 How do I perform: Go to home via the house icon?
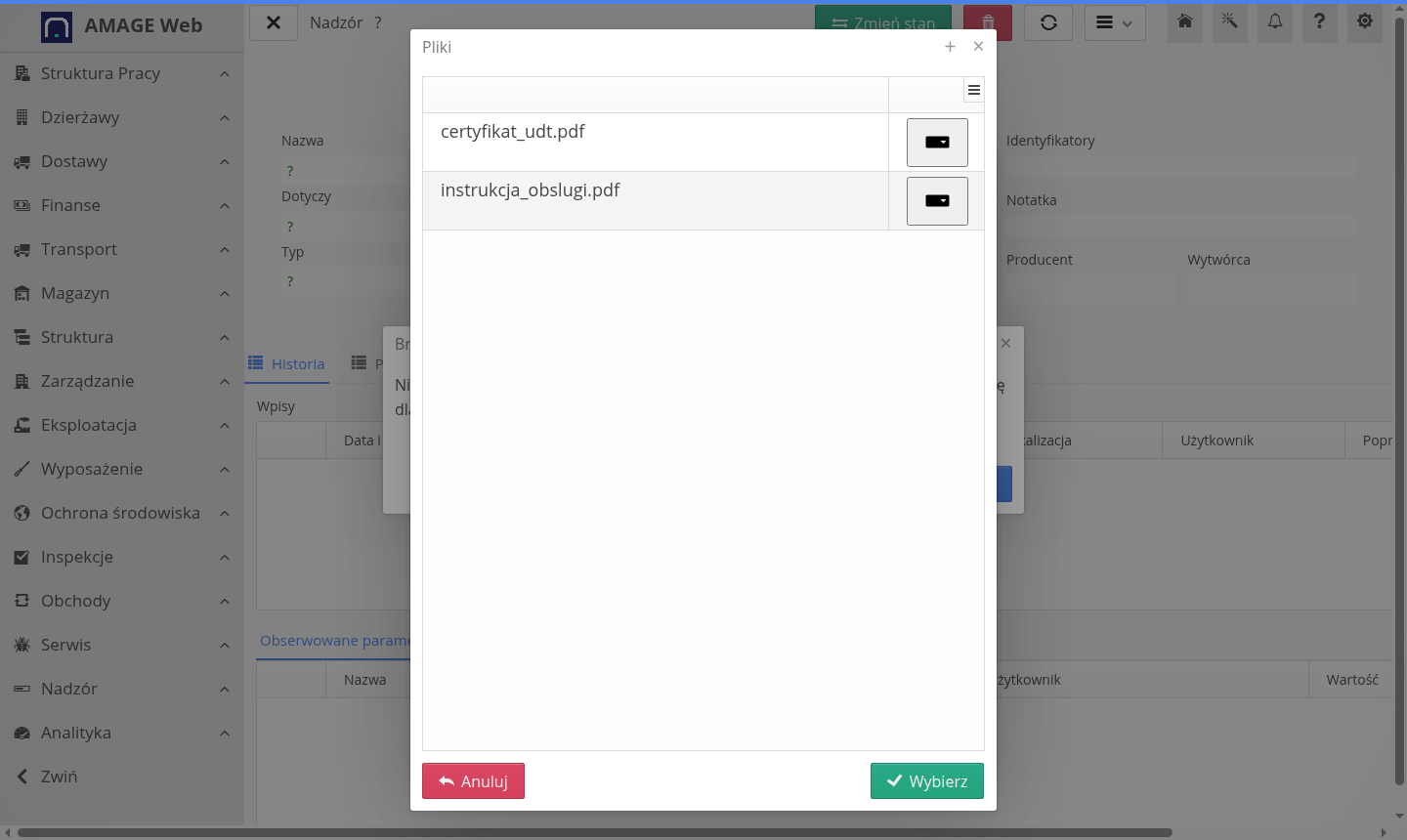click(1185, 21)
